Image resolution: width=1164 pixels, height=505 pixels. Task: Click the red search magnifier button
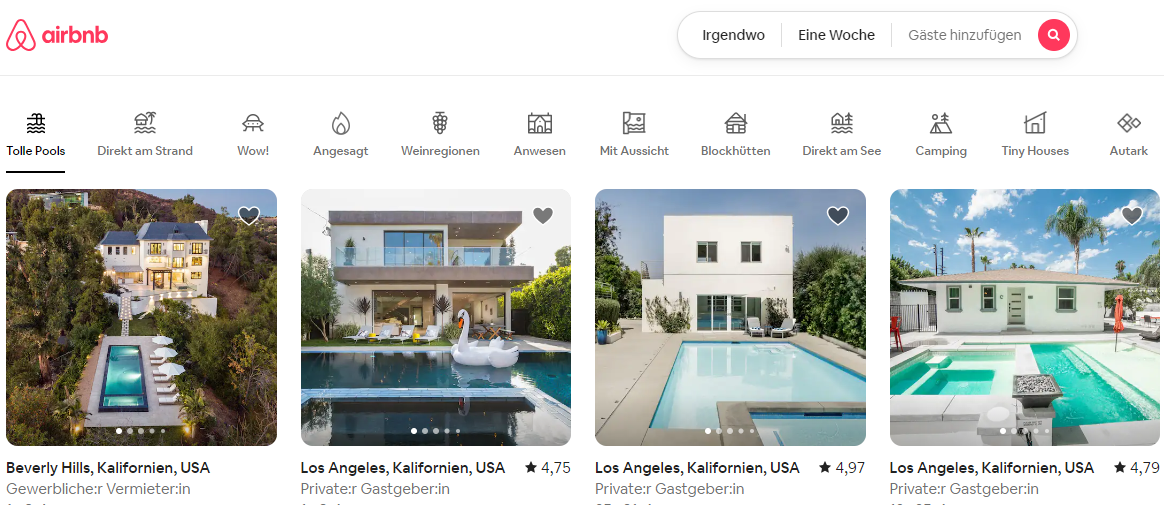(x=1053, y=35)
